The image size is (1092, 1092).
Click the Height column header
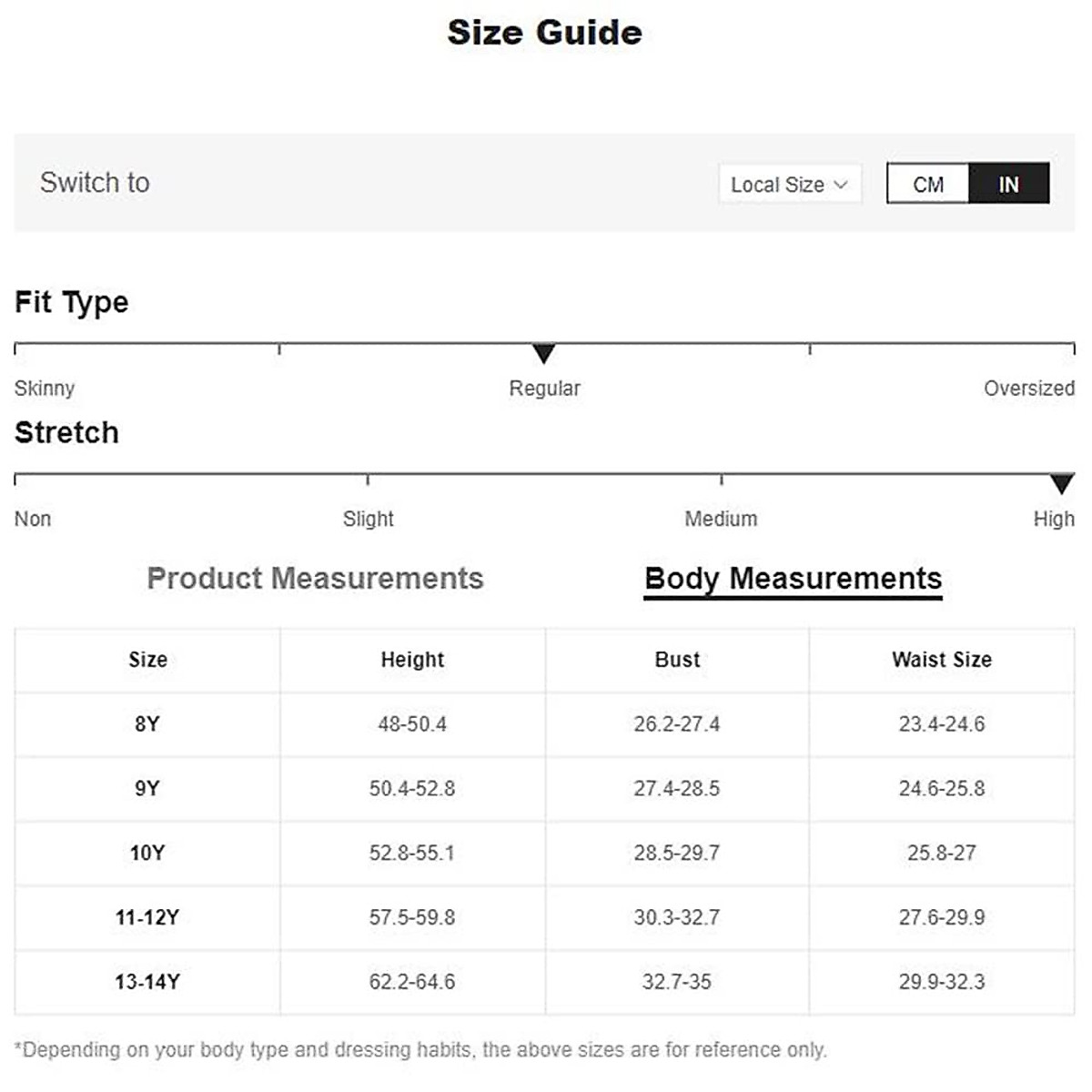(x=412, y=660)
